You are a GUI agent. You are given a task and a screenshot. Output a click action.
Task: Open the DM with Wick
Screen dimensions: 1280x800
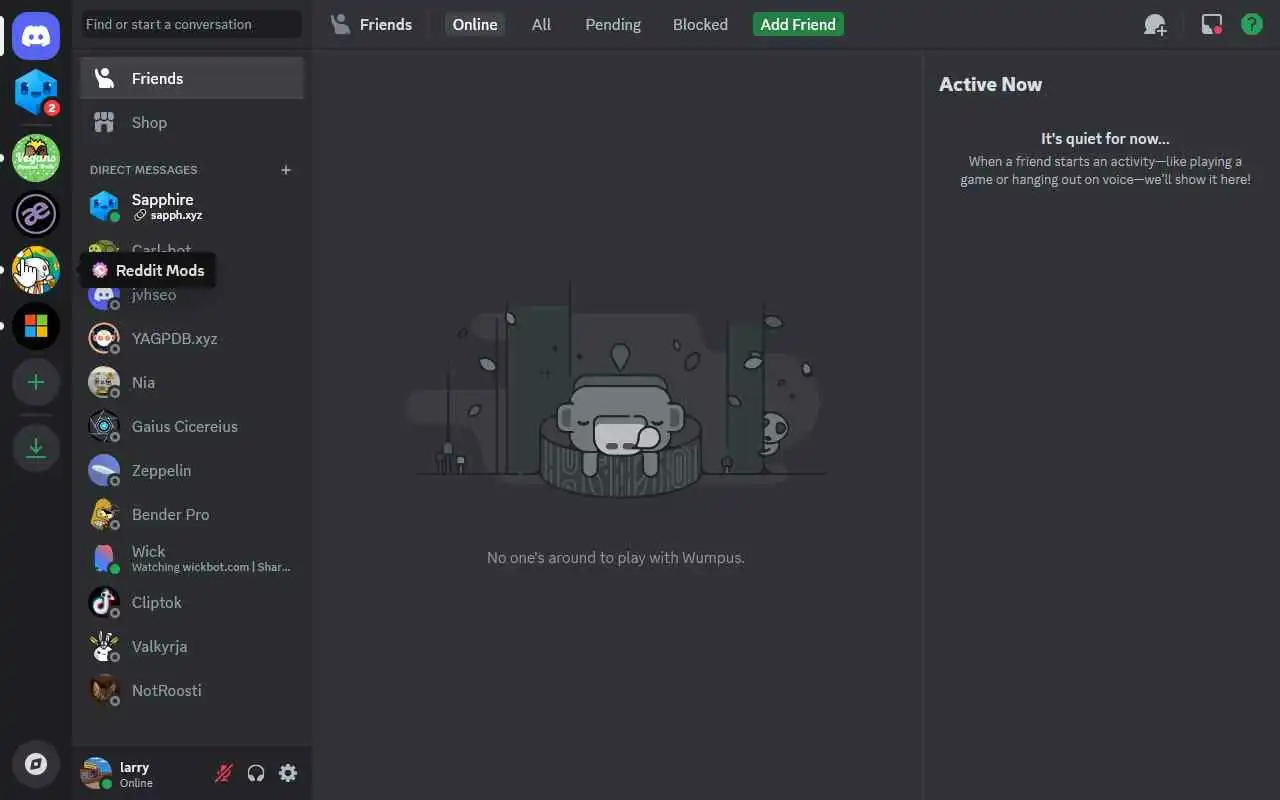point(192,558)
